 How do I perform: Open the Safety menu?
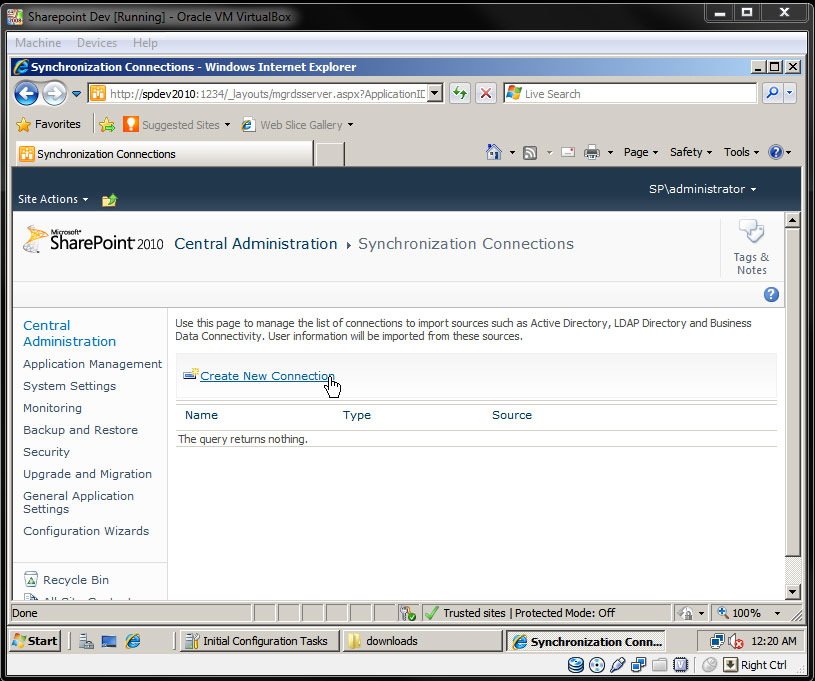pos(691,152)
